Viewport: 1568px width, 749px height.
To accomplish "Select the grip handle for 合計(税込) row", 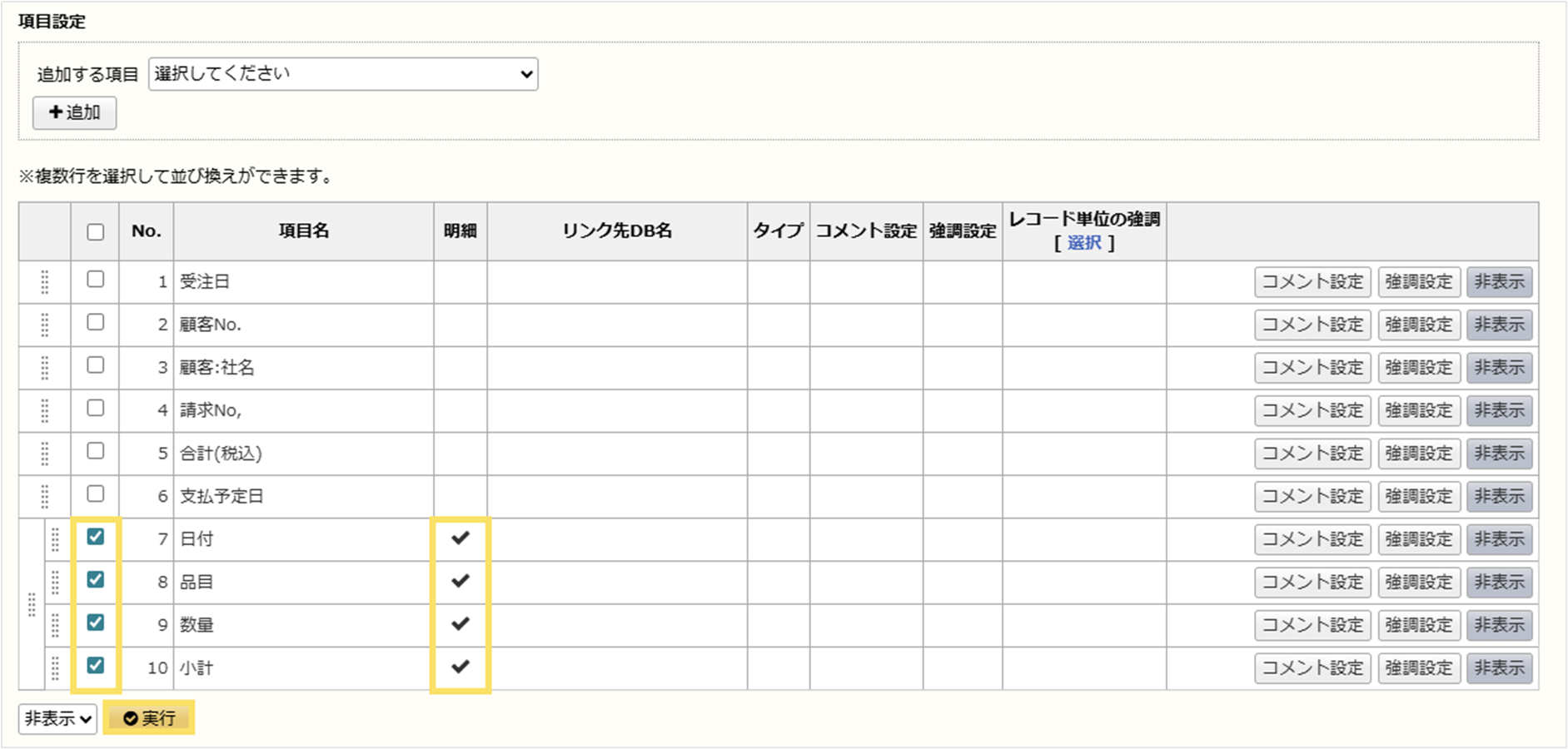I will [x=45, y=454].
